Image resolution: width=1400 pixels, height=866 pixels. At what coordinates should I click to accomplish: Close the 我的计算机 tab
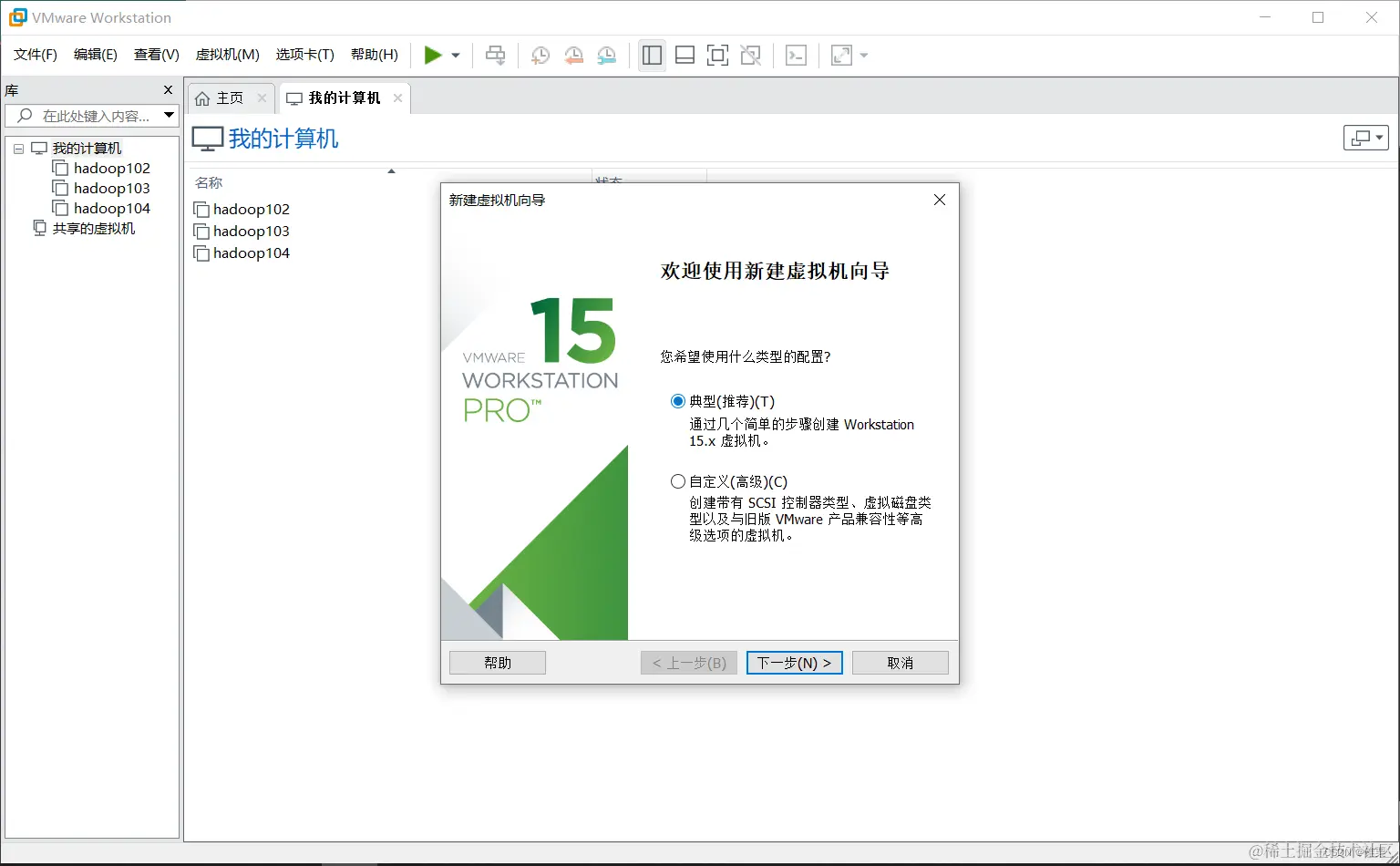(397, 98)
